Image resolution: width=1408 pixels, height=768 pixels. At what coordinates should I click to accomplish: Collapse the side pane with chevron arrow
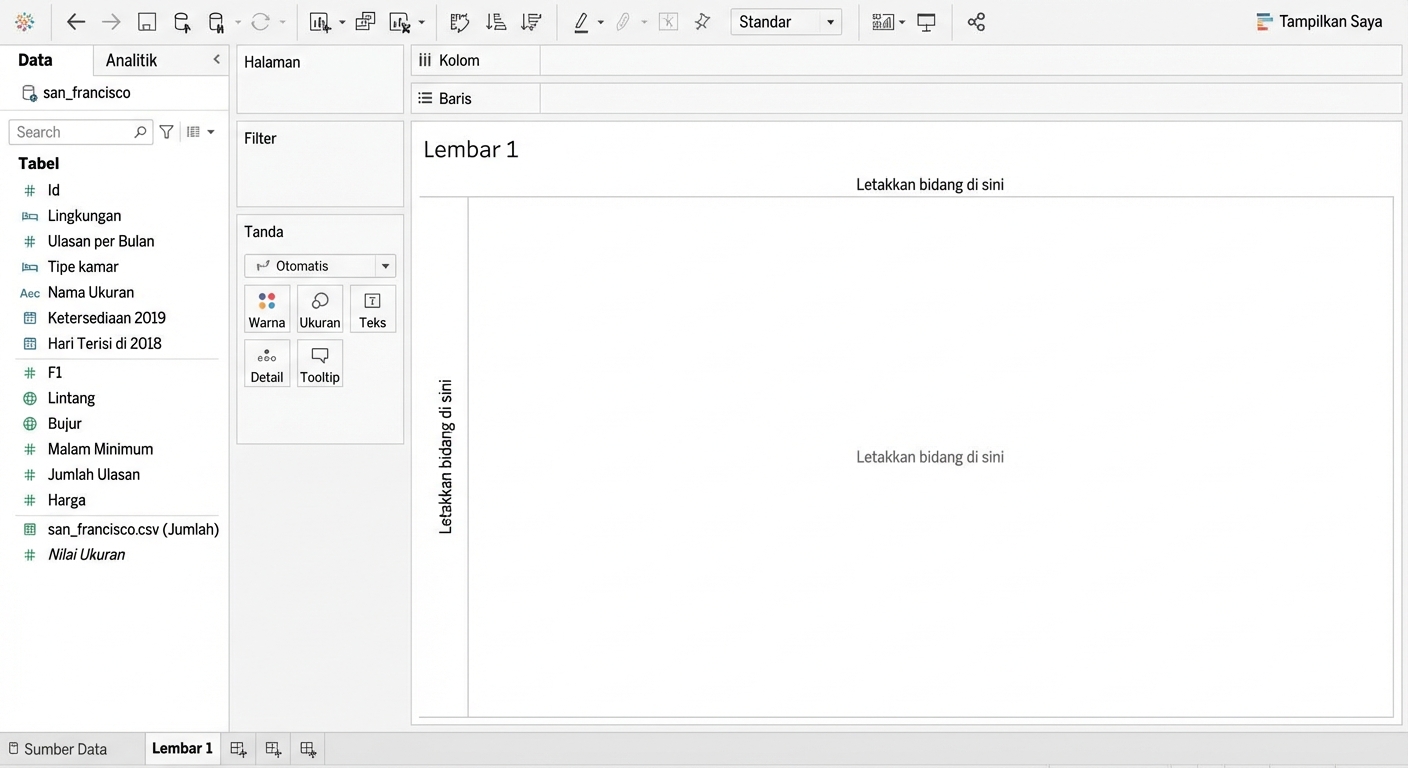pos(216,60)
